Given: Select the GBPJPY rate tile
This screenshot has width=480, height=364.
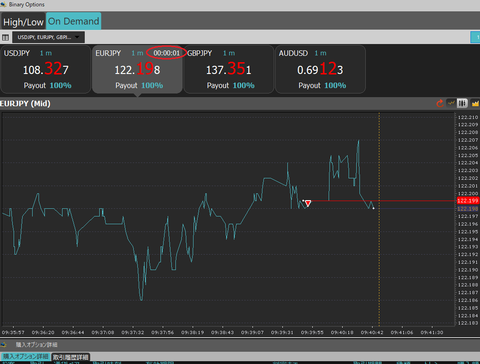Looking at the screenshot, I should [229, 70].
